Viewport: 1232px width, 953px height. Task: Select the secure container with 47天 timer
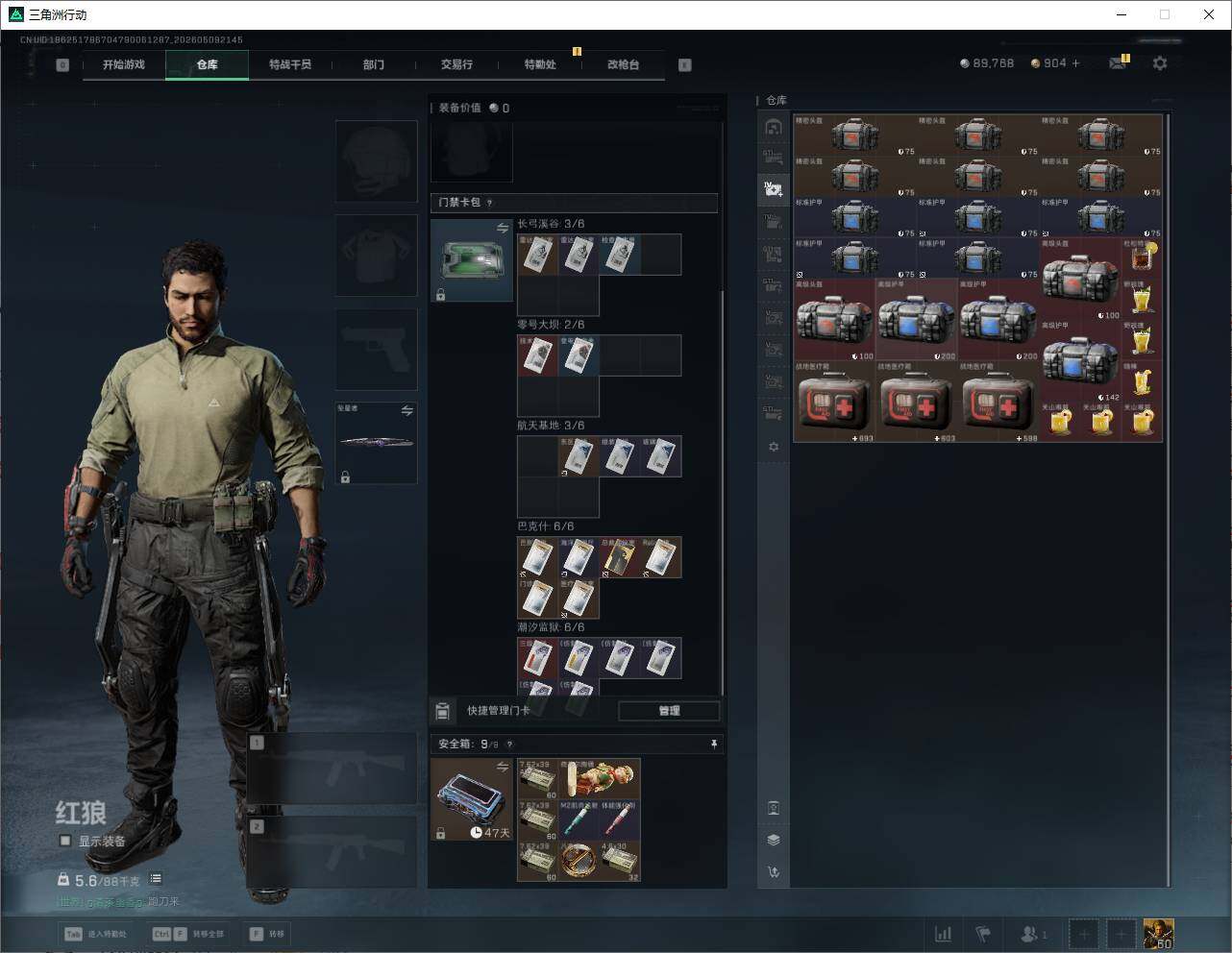(472, 799)
